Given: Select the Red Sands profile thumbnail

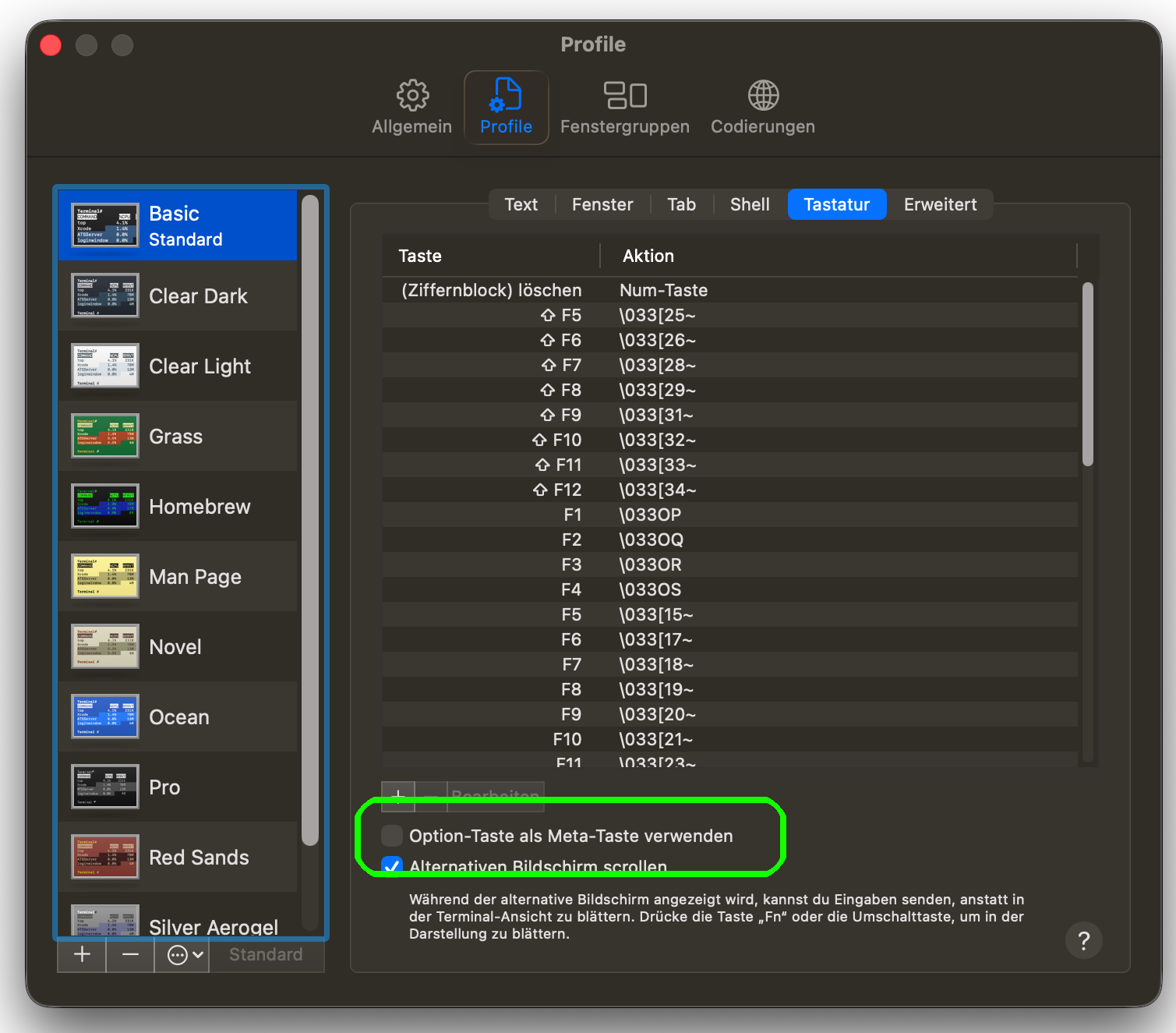Looking at the screenshot, I should (105, 857).
